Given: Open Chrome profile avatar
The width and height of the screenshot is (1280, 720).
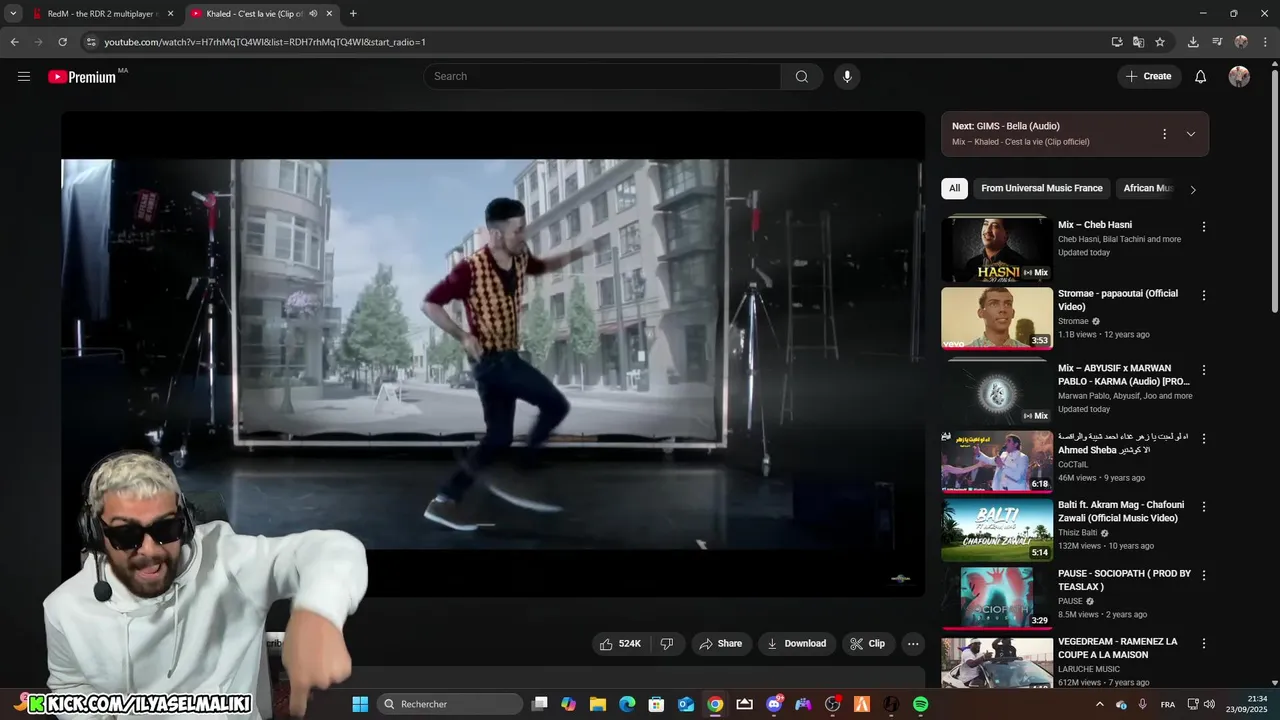Looking at the screenshot, I should [1241, 42].
